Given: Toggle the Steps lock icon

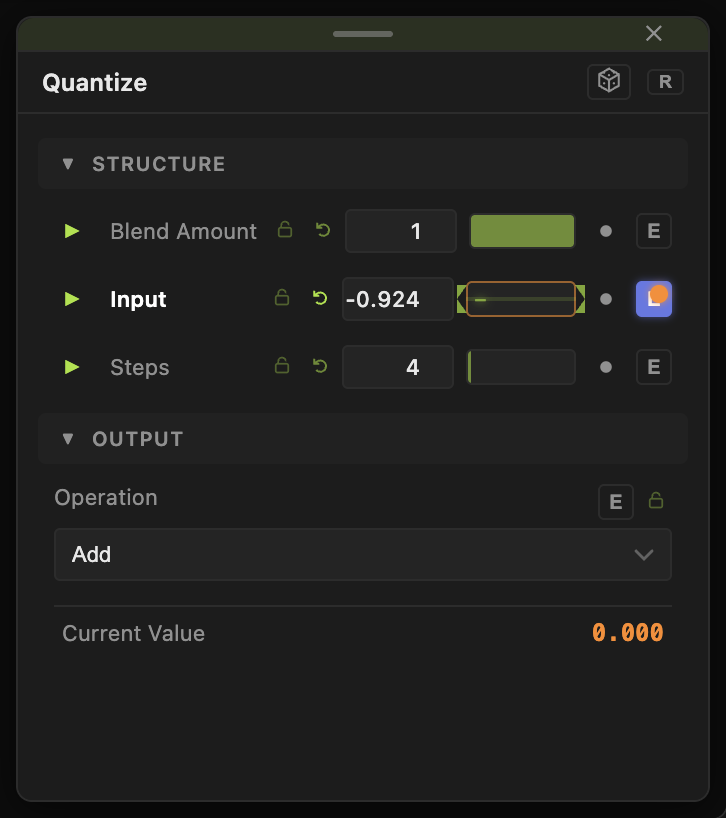Looking at the screenshot, I should [282, 365].
